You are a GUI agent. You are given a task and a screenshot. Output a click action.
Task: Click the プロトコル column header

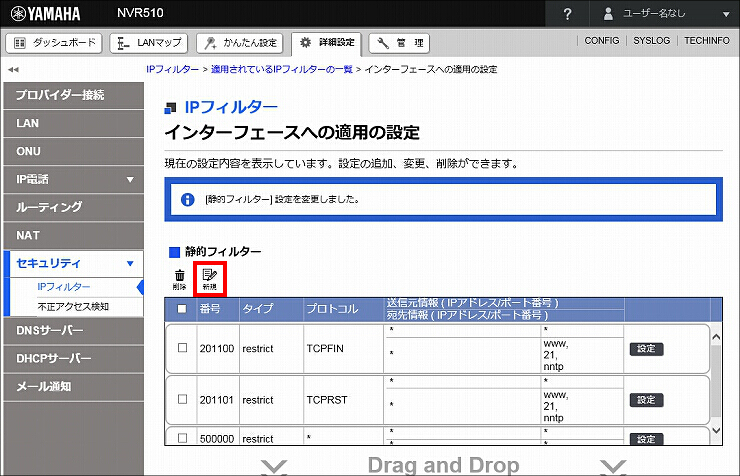pos(332,309)
